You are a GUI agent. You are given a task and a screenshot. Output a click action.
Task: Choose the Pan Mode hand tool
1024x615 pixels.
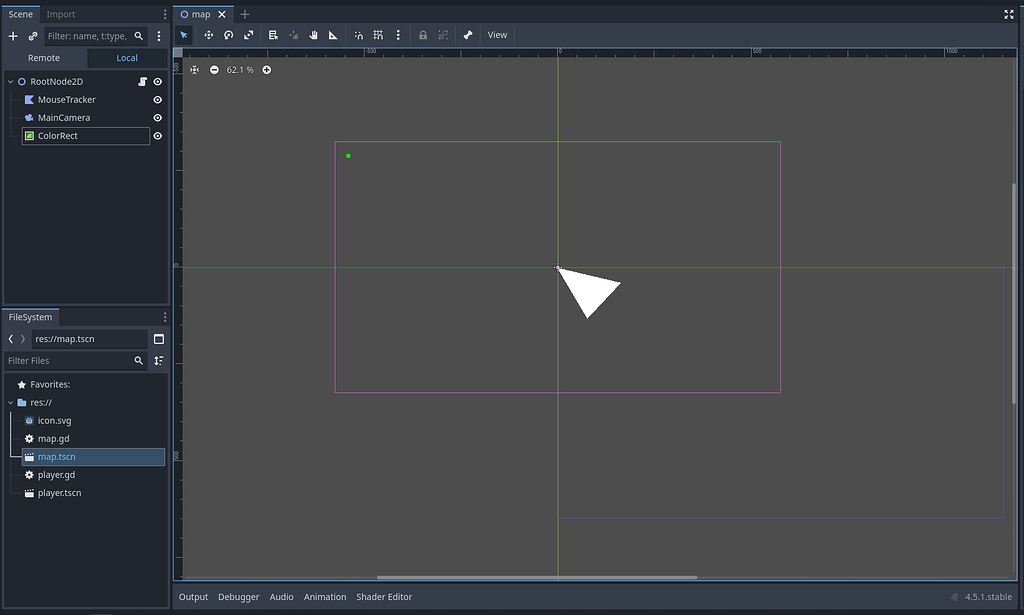[x=313, y=35]
